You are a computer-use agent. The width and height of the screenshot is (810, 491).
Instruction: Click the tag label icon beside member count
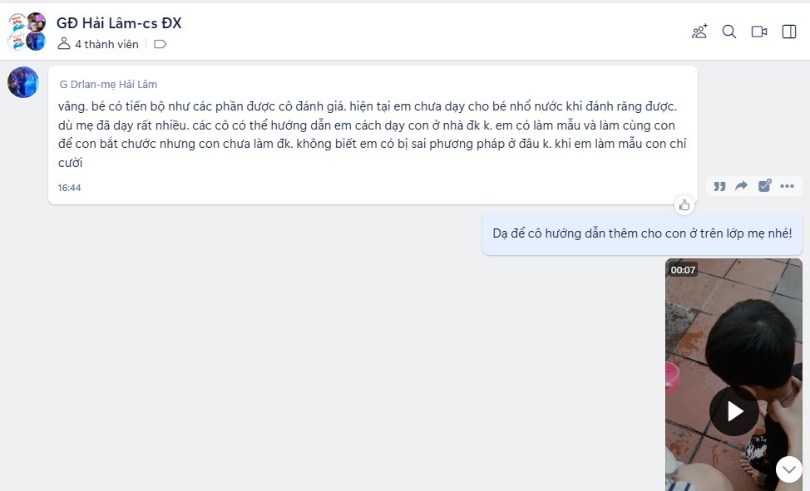pos(160,44)
